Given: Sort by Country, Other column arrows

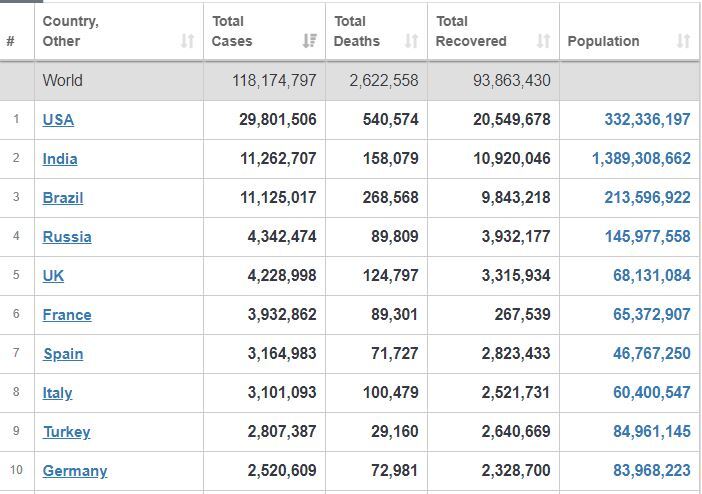Looking at the screenshot, I should [x=188, y=41].
